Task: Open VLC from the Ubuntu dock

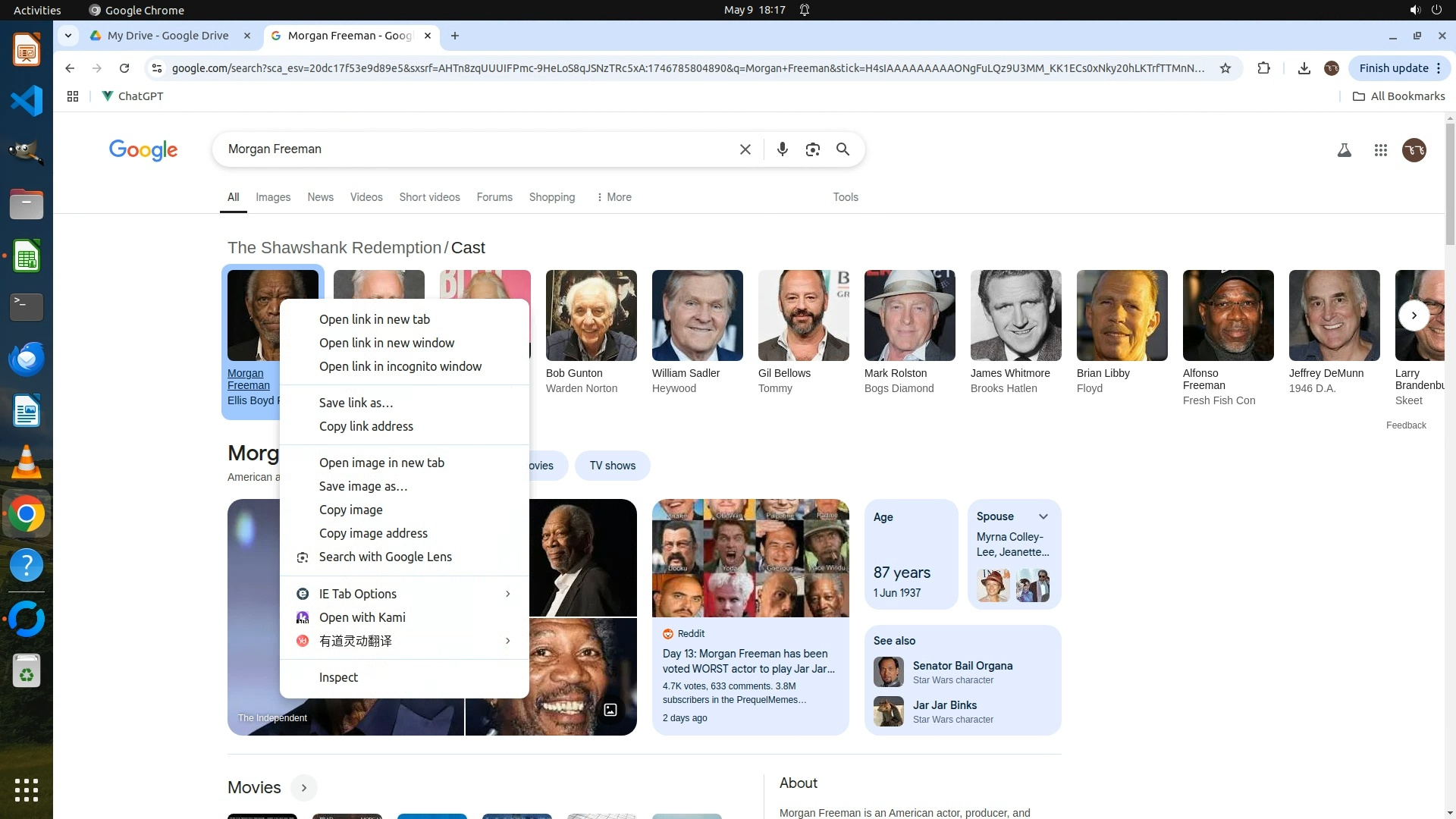Action: tap(27, 462)
